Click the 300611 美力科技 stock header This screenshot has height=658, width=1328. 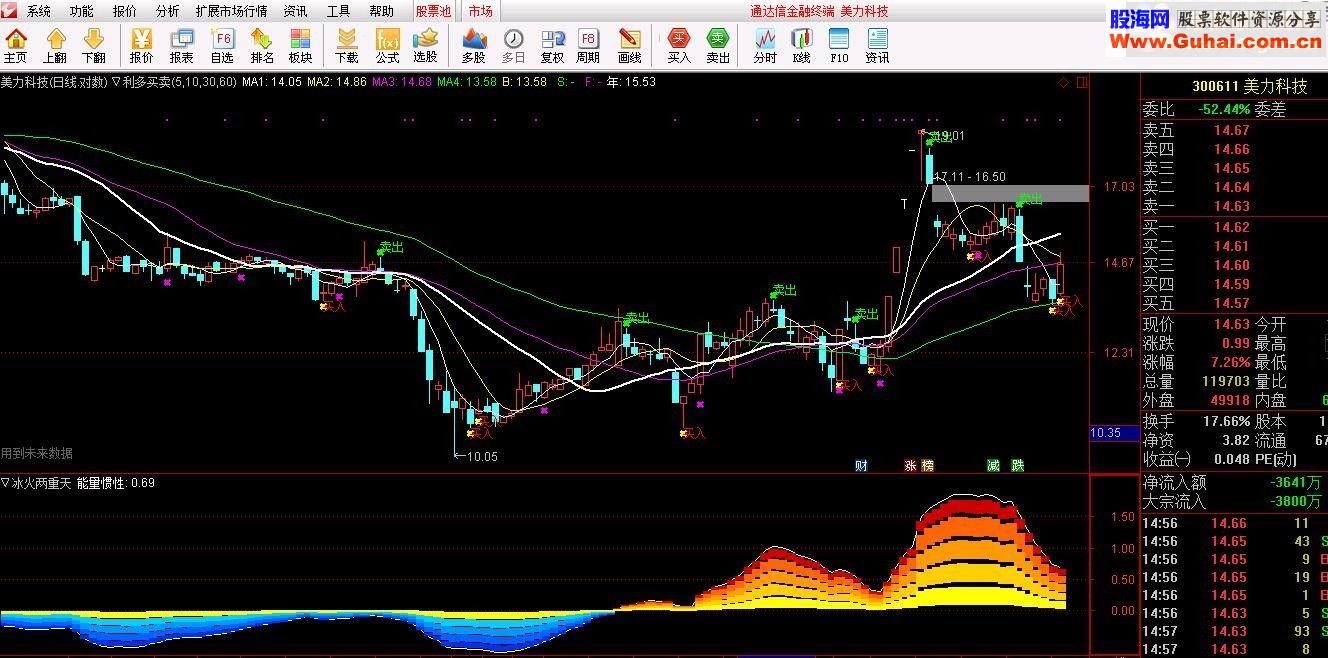click(x=1249, y=86)
